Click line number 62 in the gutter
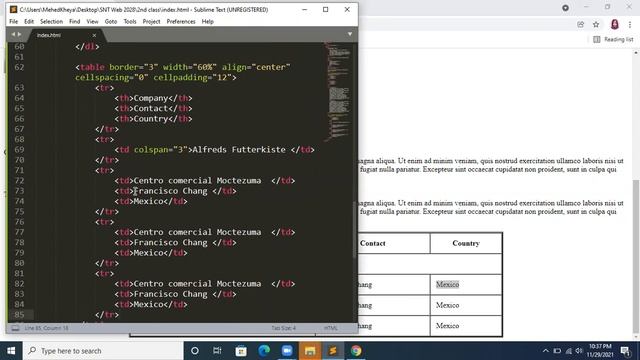640x360 pixels. coord(19,67)
